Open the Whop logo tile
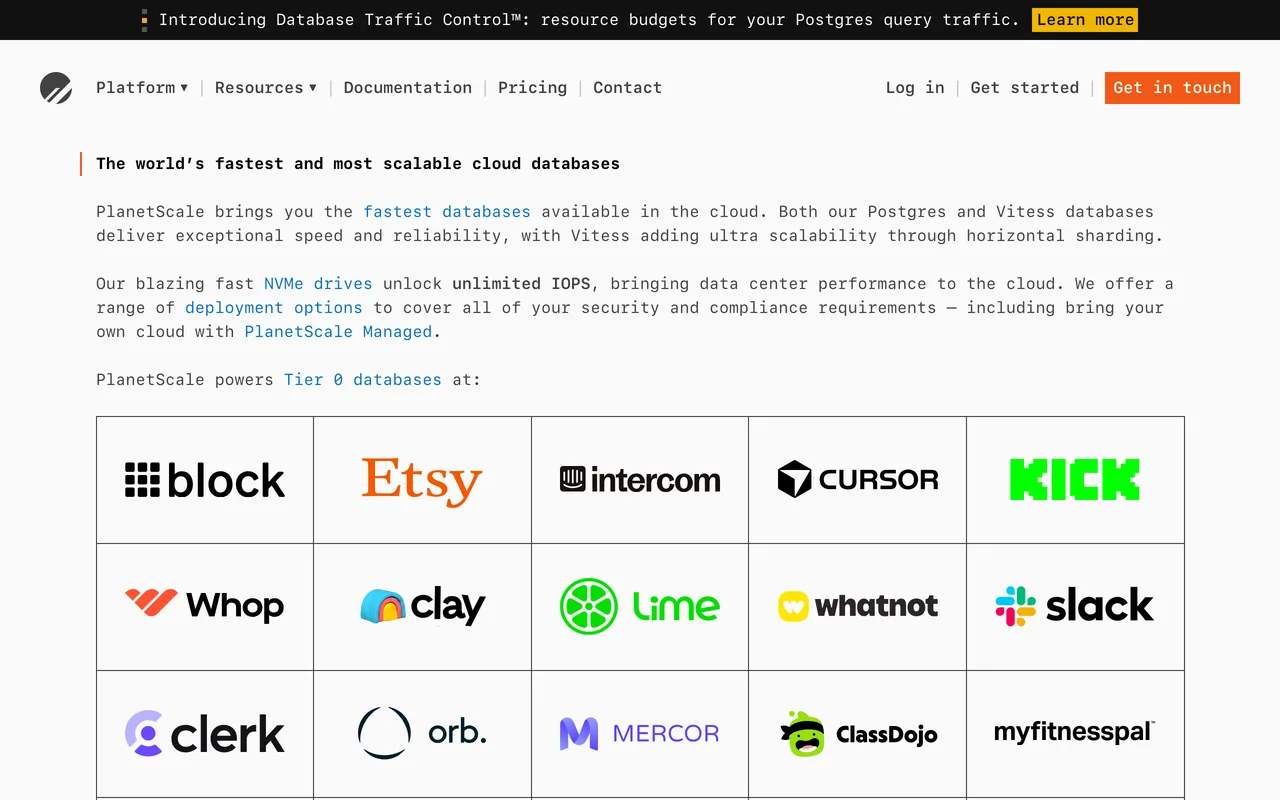1280x800 pixels. [x=205, y=607]
